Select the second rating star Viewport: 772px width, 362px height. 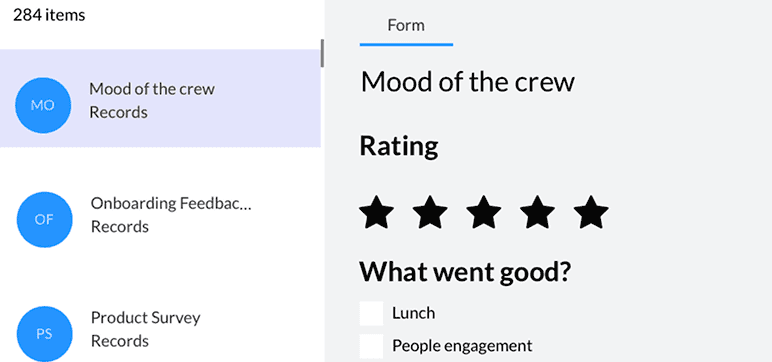pos(430,212)
